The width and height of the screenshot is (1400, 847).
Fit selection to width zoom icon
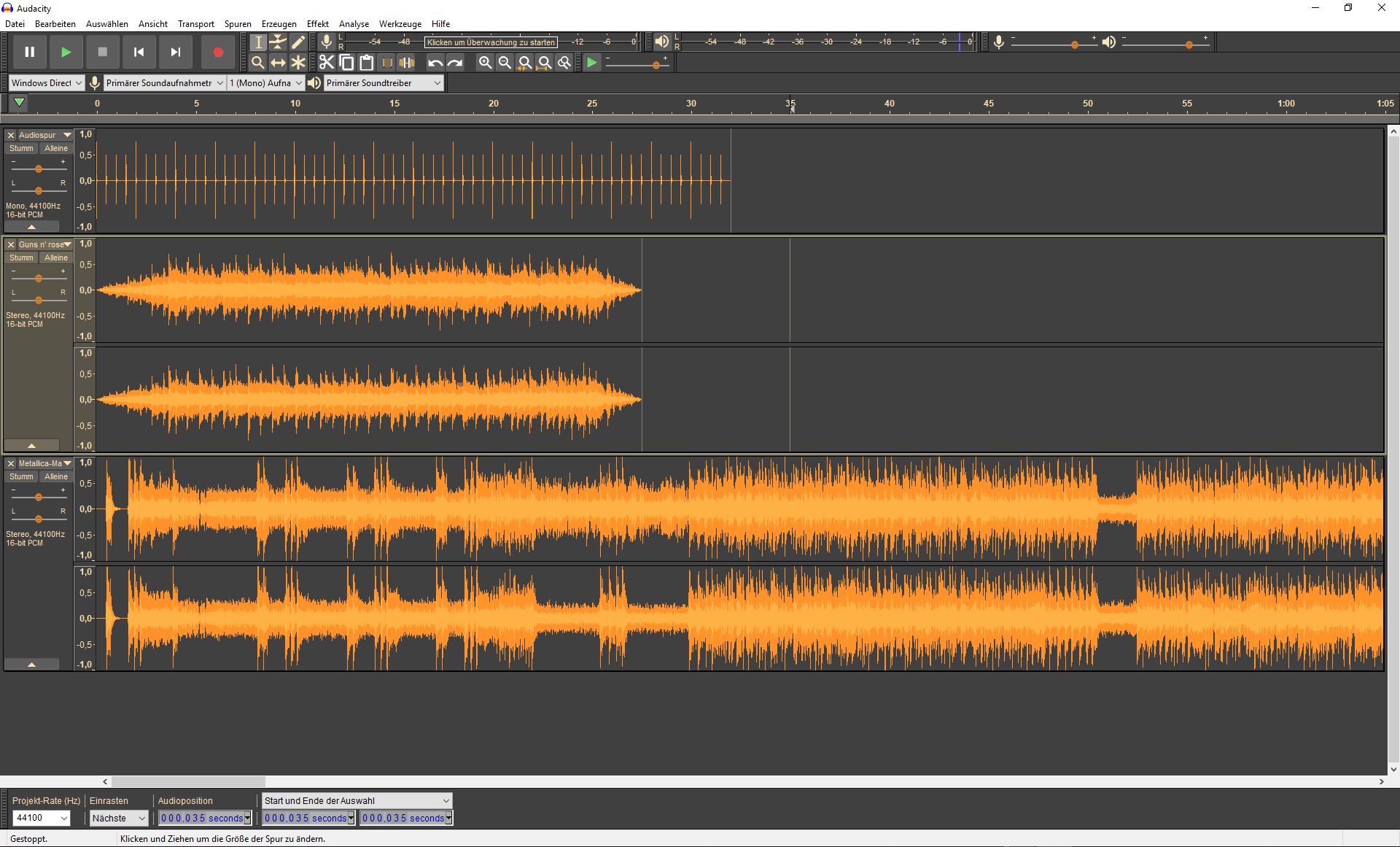[524, 63]
